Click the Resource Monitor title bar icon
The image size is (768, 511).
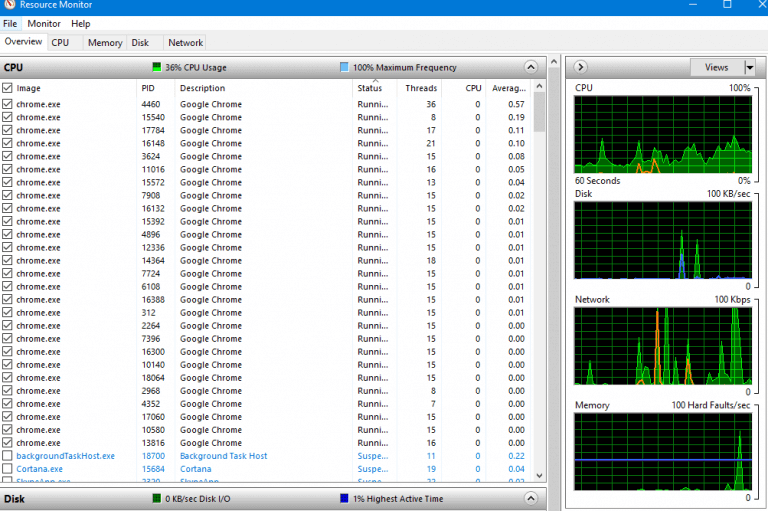8,4
